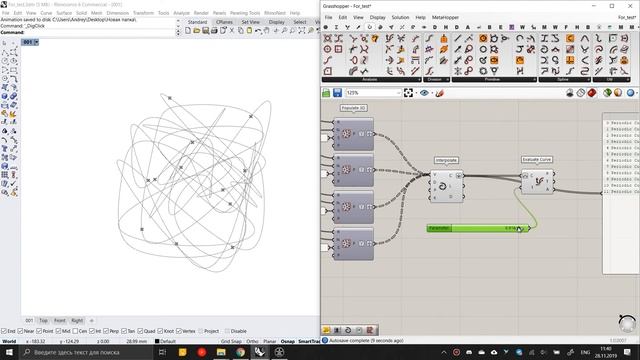This screenshot has width=640, height=360.
Task: Click the red preview mode icon in Grasshopper toolbar
Action: click(592, 93)
